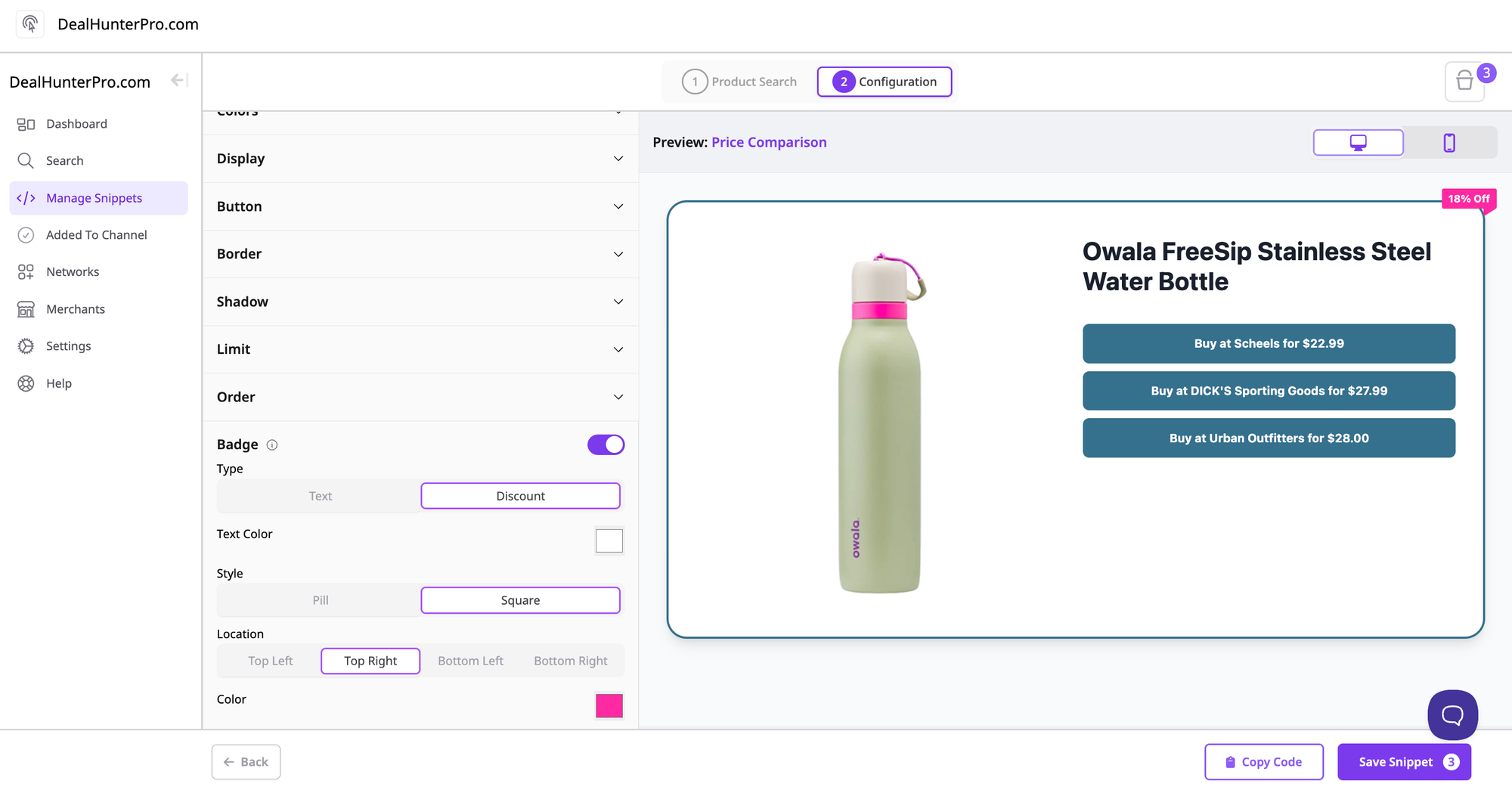Open the badge Text Color swatch
The width and height of the screenshot is (1512, 790).
pos(609,541)
